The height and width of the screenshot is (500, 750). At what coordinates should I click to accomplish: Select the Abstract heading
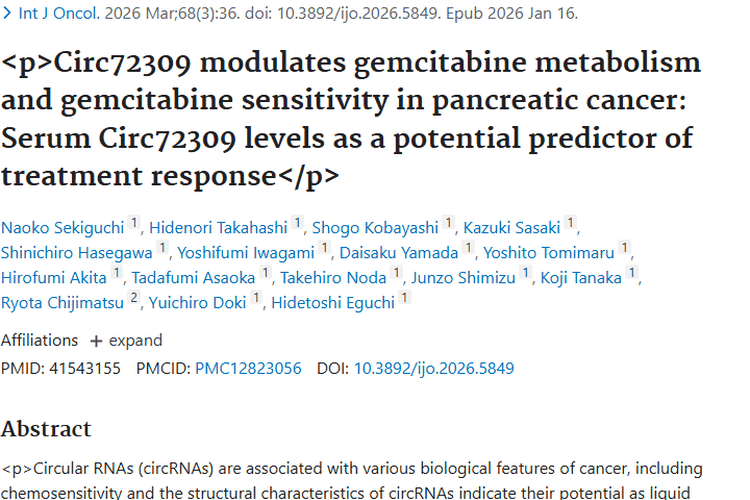[46, 429]
